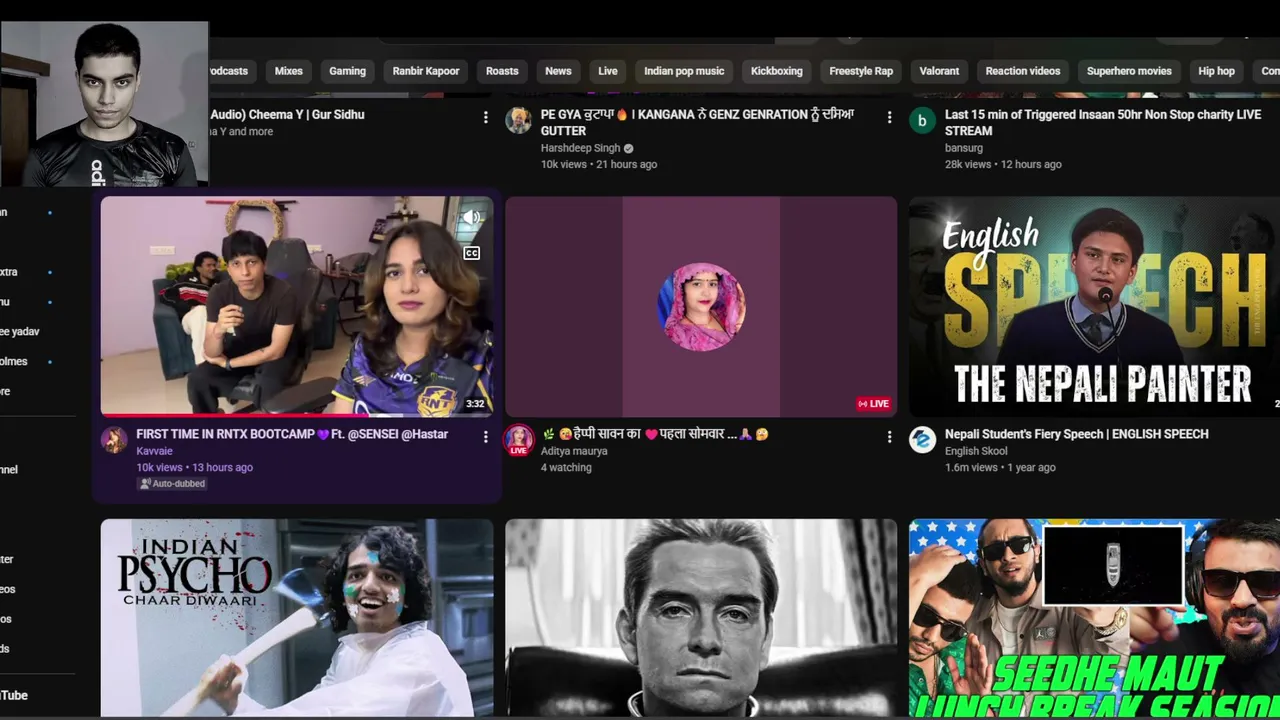Switch to the News chip

tap(558, 71)
